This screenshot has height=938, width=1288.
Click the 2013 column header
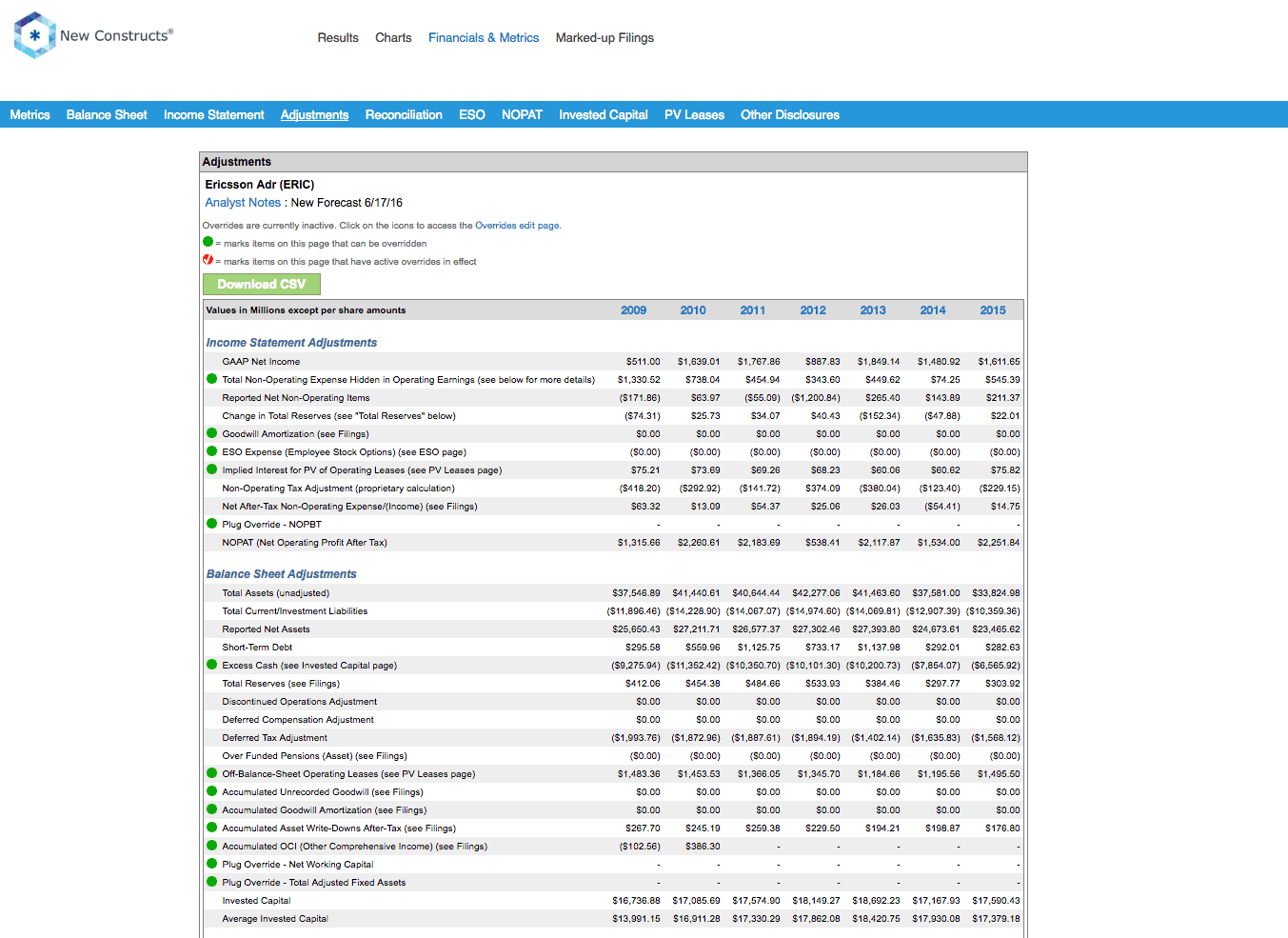[873, 310]
